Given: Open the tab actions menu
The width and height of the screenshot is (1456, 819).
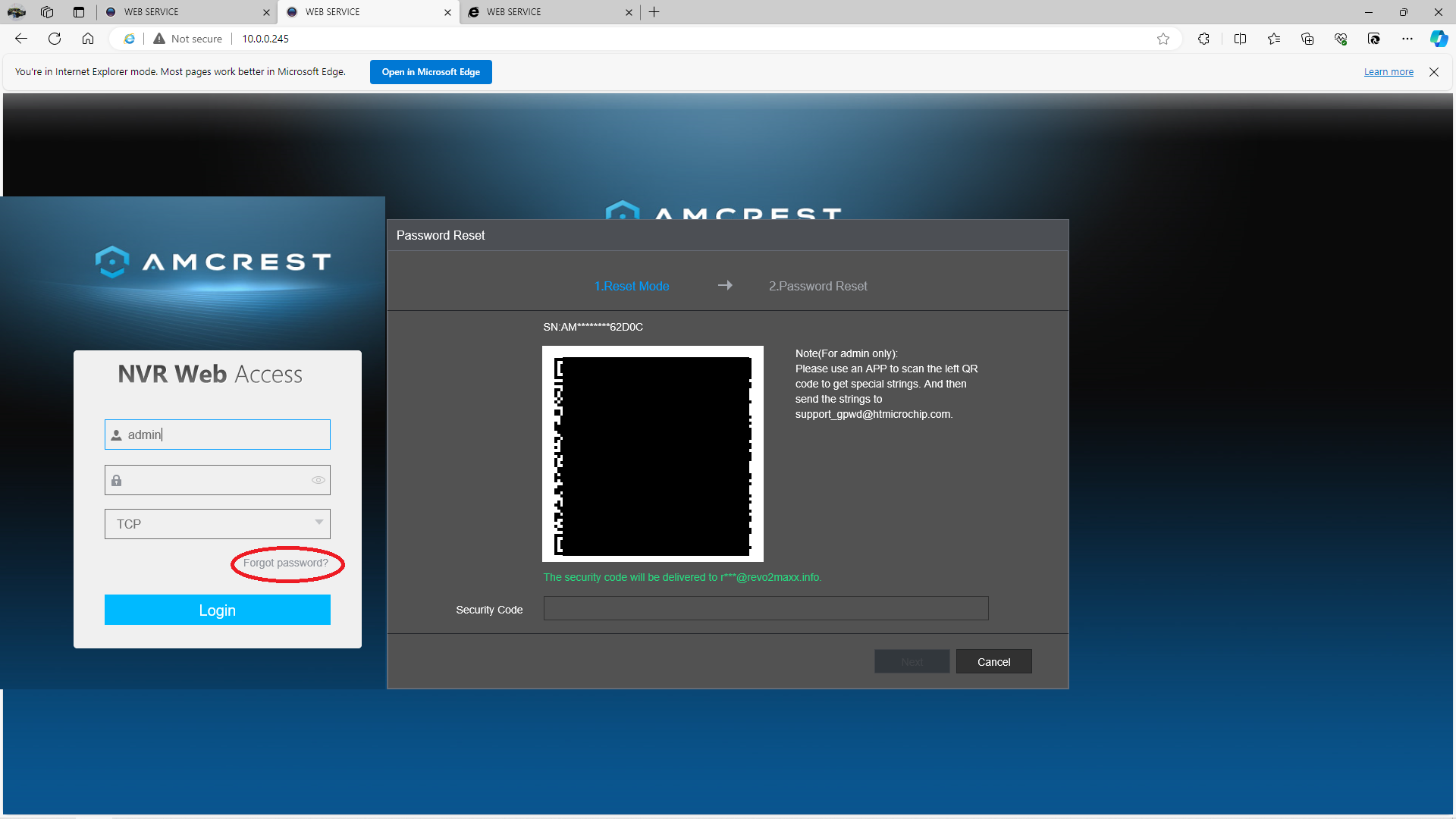Looking at the screenshot, I should point(79,12).
